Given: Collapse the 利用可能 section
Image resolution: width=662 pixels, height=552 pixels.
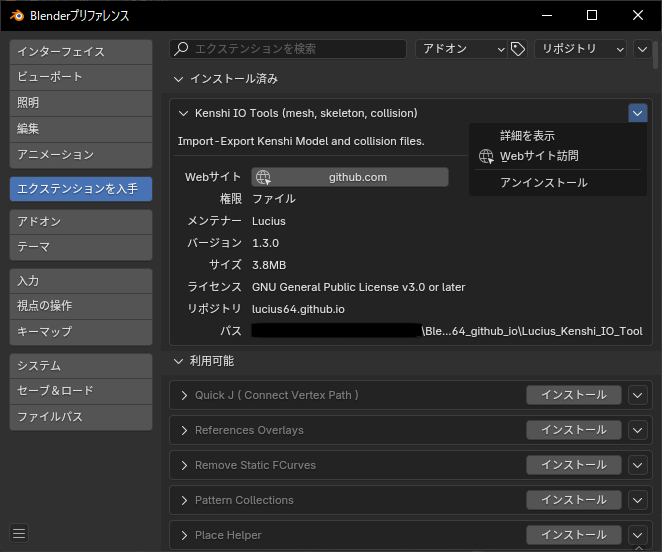Looking at the screenshot, I should coord(179,361).
